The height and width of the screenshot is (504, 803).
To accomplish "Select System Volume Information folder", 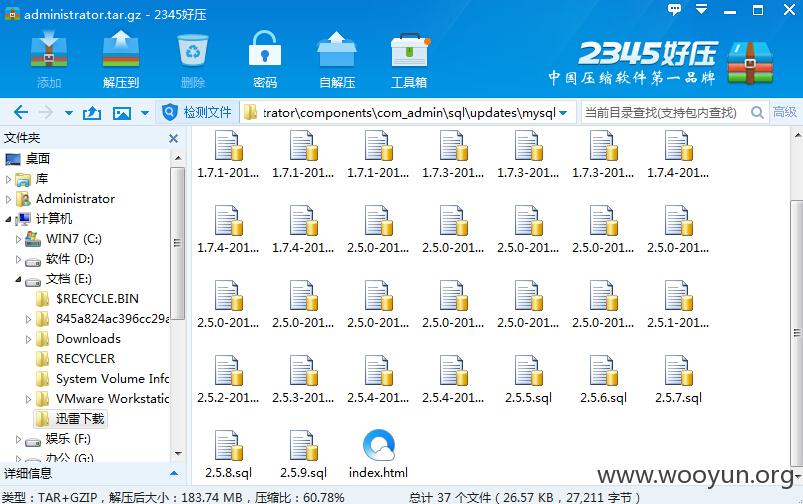I will 102,379.
